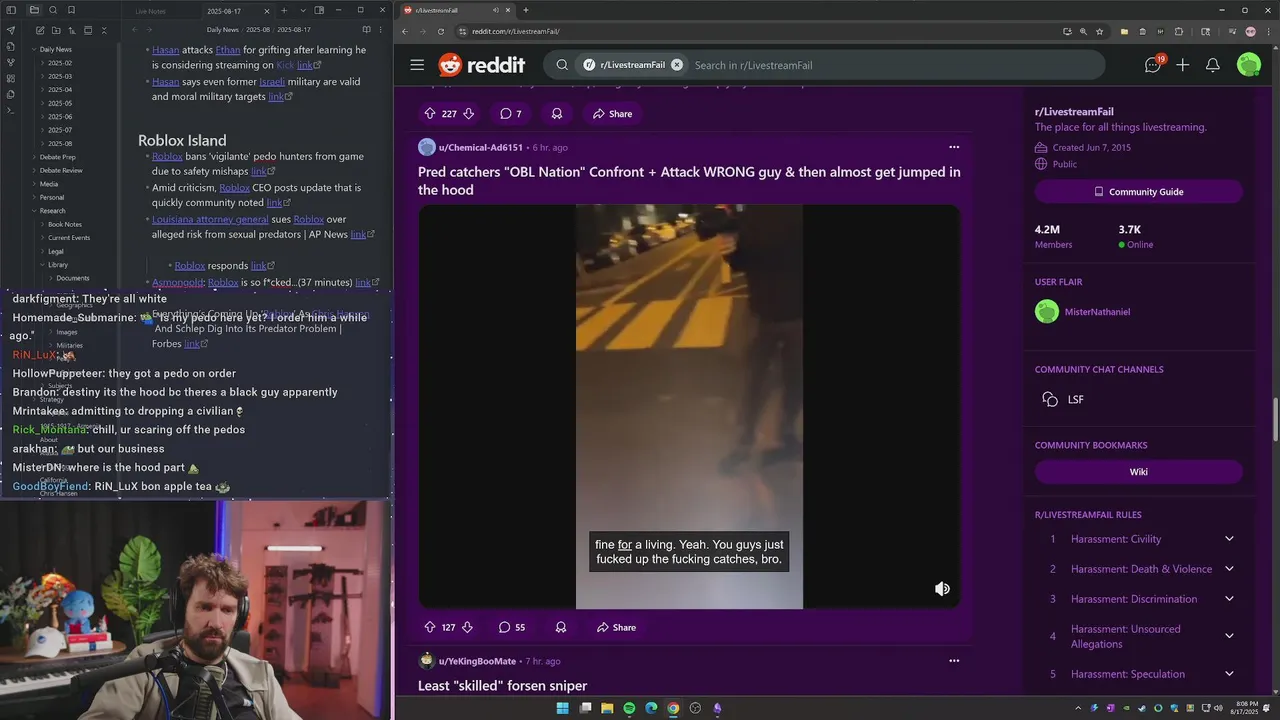Toggle Obsidian right sidebar

tap(319, 10)
